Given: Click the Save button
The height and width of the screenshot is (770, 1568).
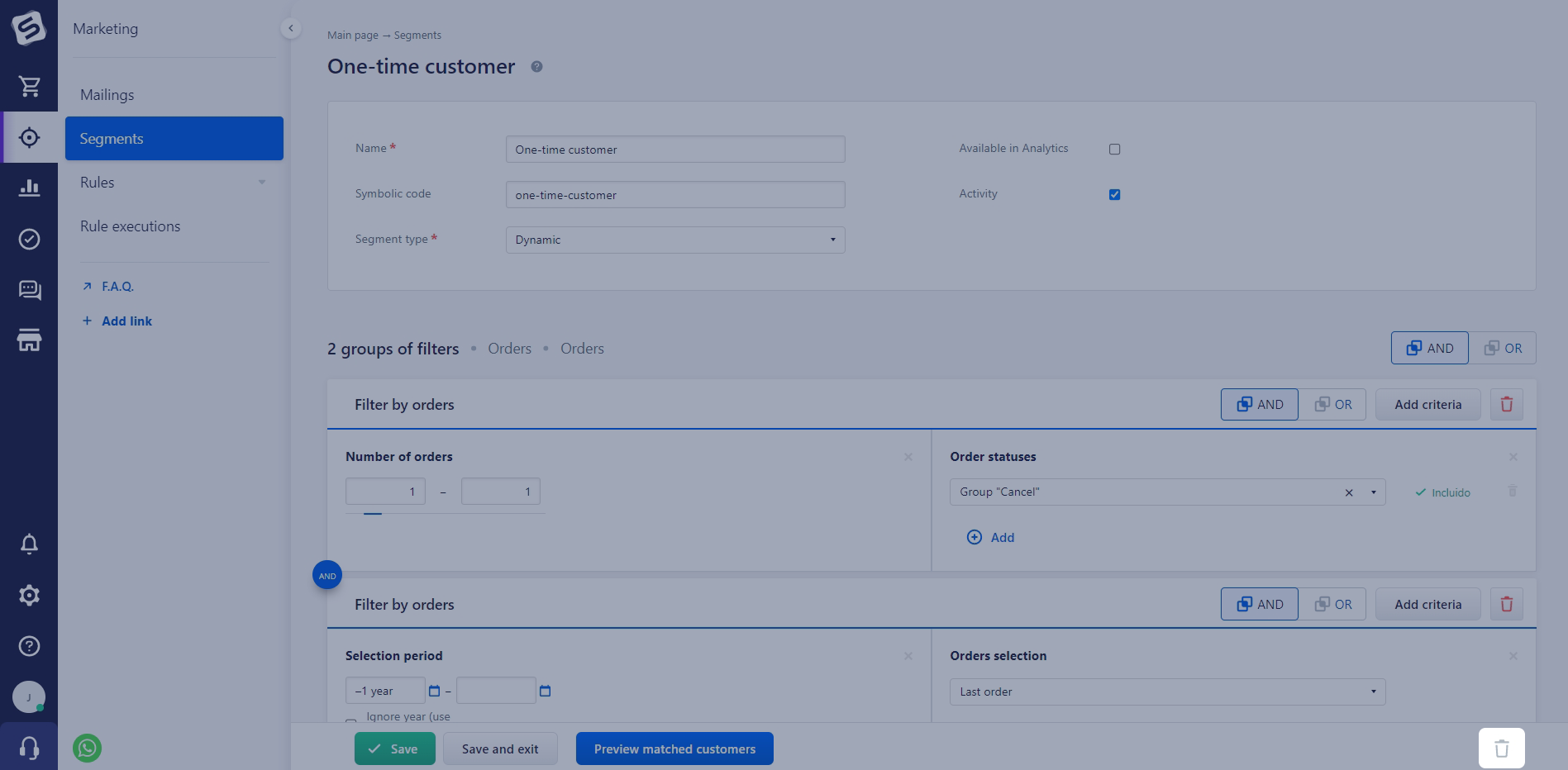Looking at the screenshot, I should [x=395, y=749].
